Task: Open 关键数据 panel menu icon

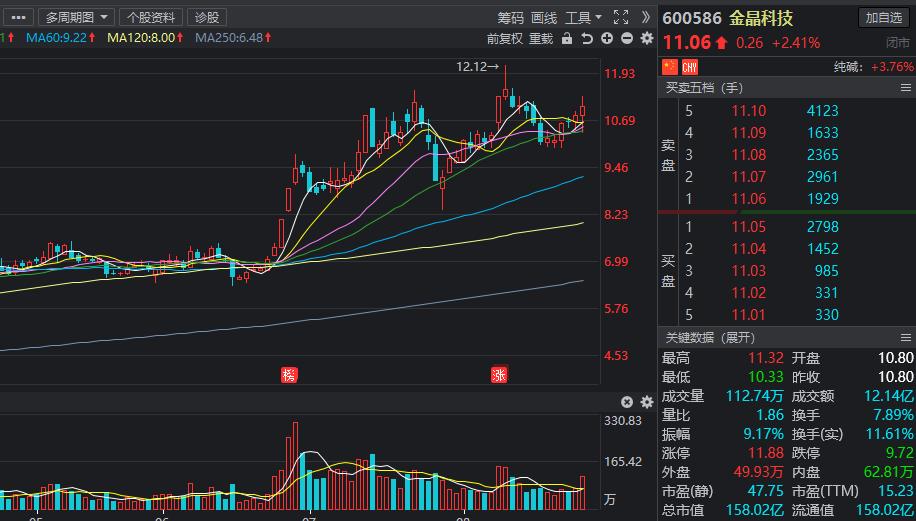Action: coord(905,338)
